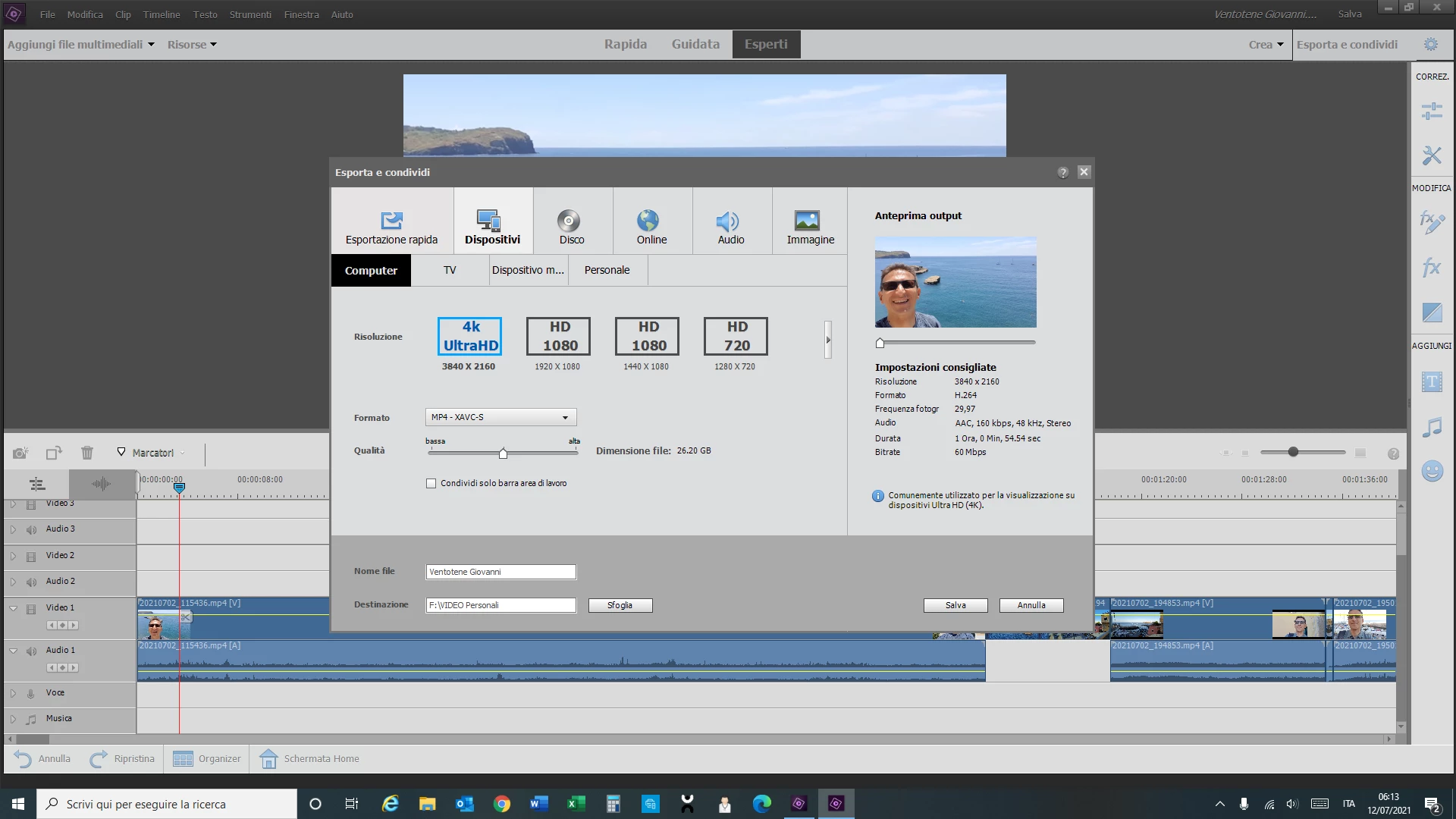
Task: Toggle the Audio 1 track mute speaker
Action: 31,651
